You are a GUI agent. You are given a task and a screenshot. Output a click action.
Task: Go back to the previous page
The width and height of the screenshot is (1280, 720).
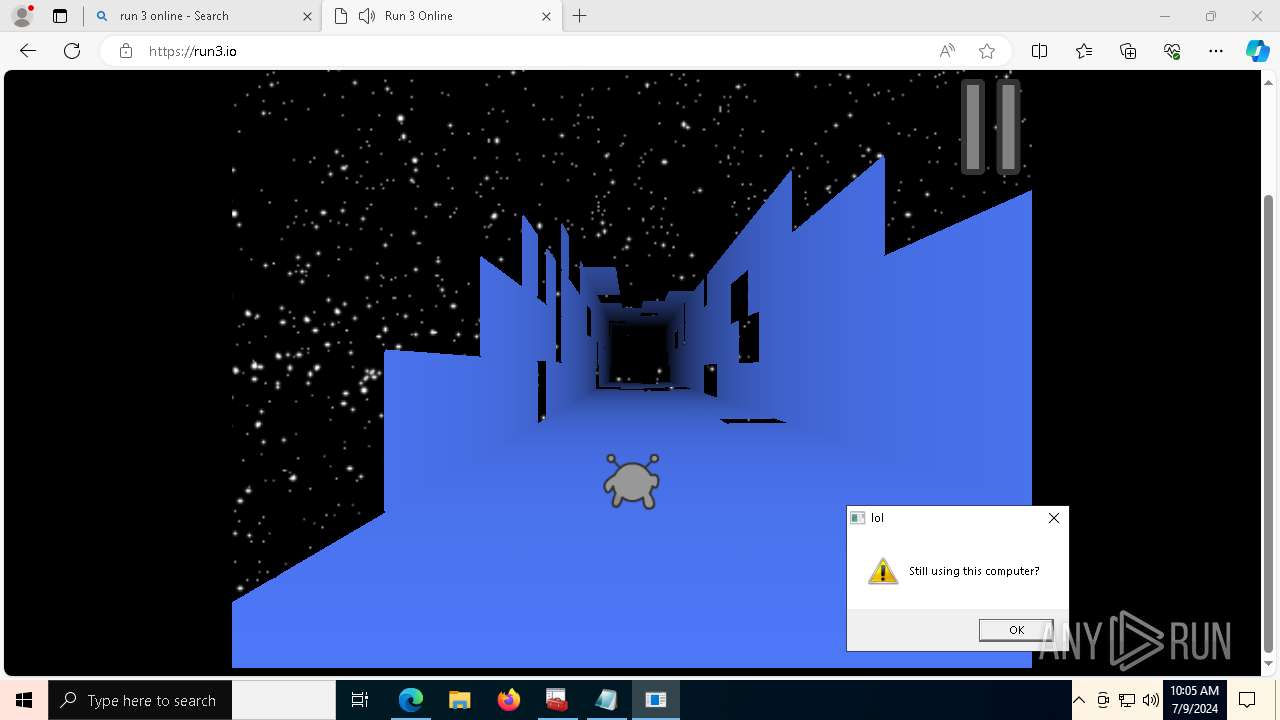click(28, 51)
